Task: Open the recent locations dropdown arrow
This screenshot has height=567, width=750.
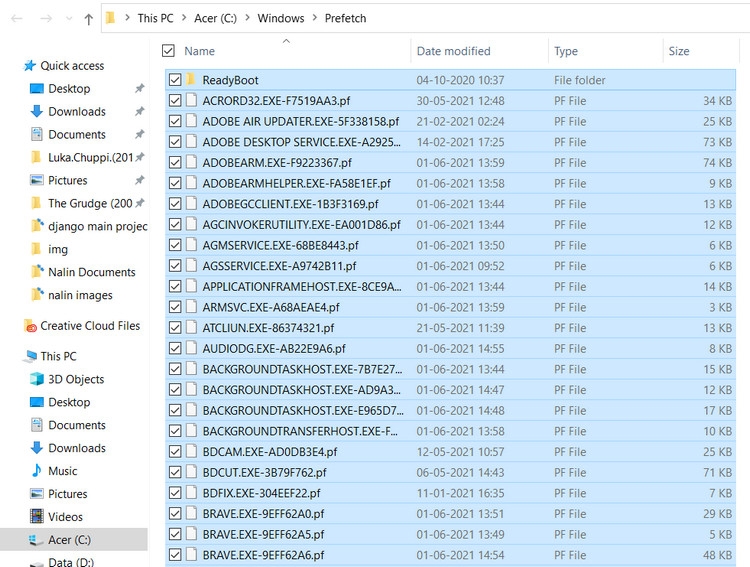Action: point(69,19)
